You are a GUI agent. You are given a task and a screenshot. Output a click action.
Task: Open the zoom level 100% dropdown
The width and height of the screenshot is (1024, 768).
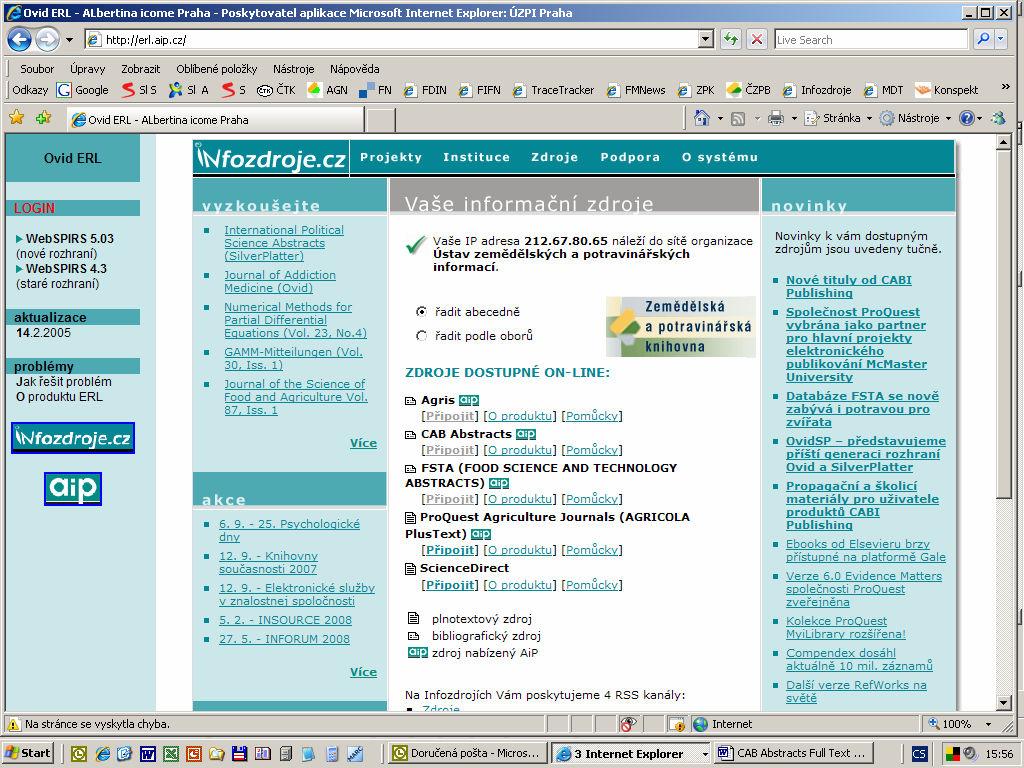[988, 724]
